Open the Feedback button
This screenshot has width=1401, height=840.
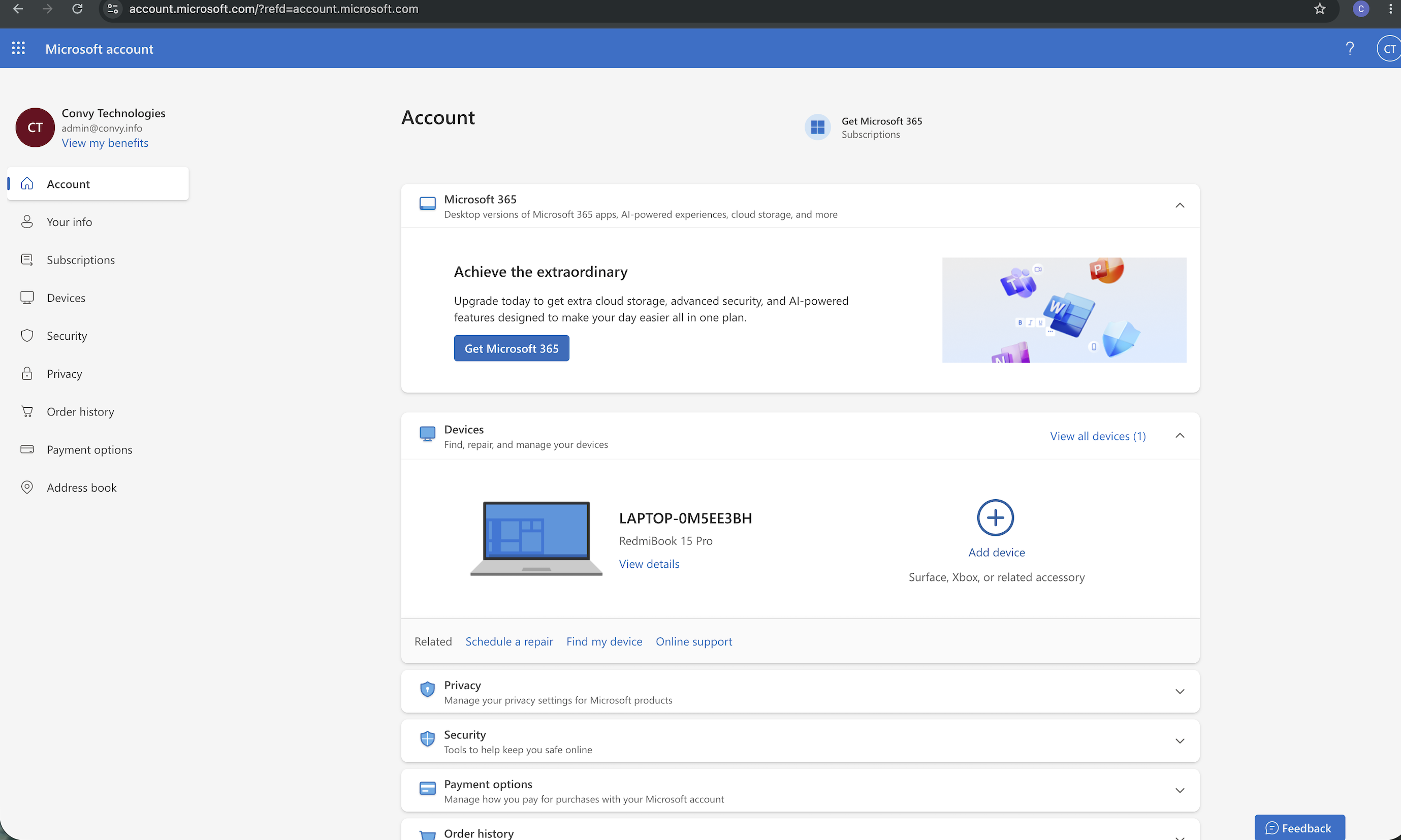point(1299,827)
